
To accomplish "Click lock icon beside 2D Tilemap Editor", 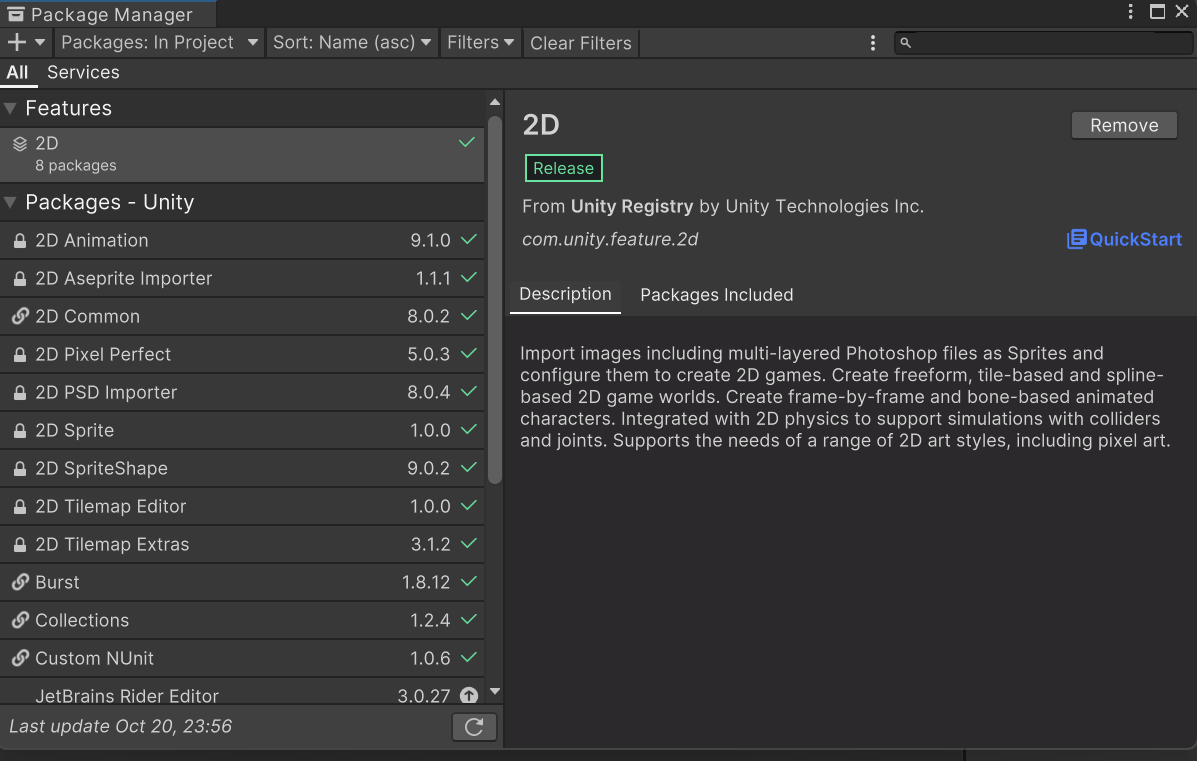I will (x=20, y=506).
